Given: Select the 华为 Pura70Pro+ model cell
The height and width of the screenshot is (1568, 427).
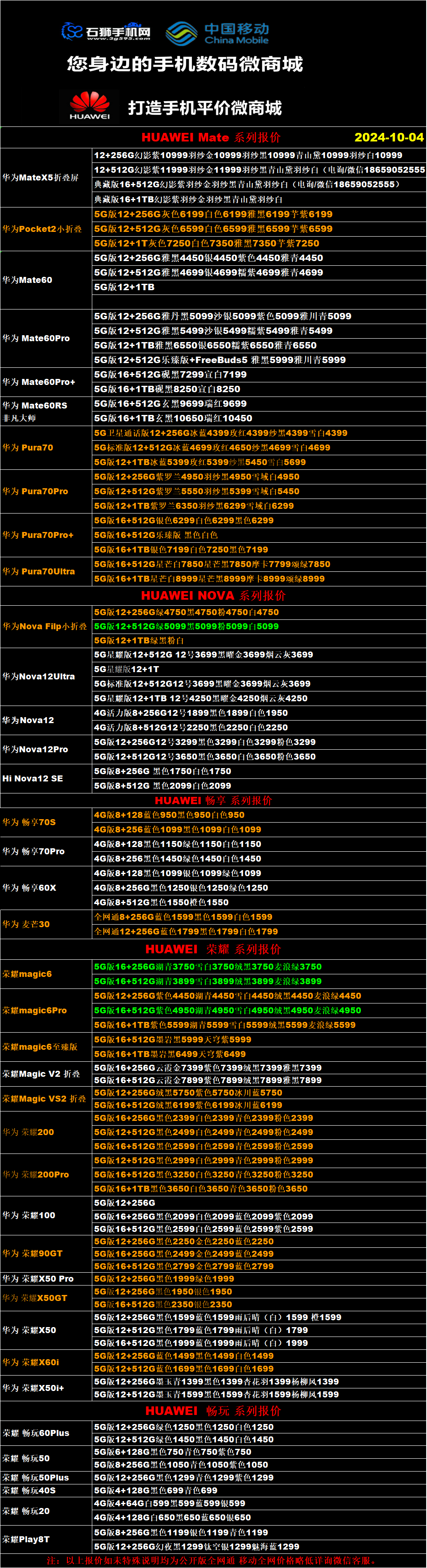Looking at the screenshot, I should coord(46,536).
